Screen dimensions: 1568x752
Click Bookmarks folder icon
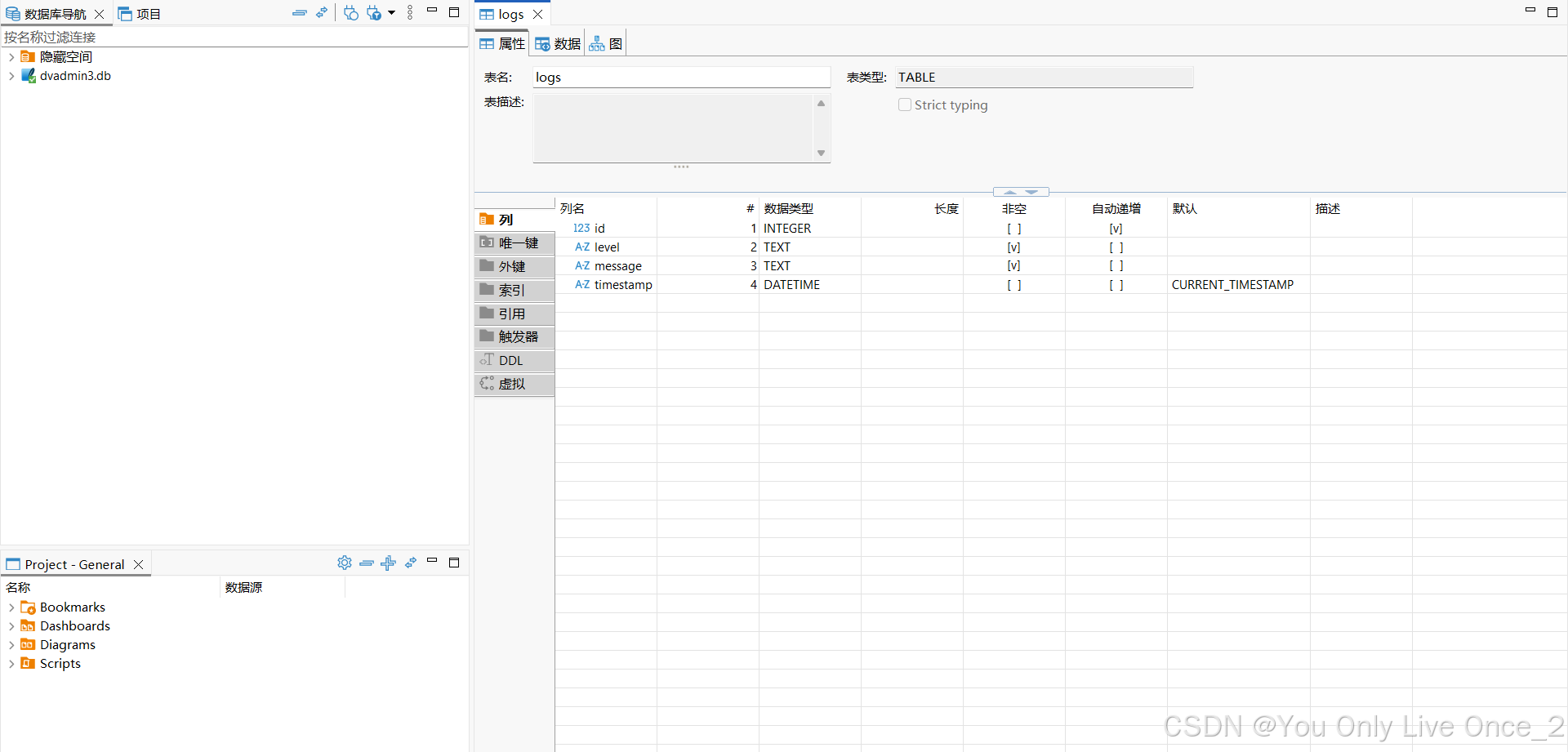tap(28, 607)
